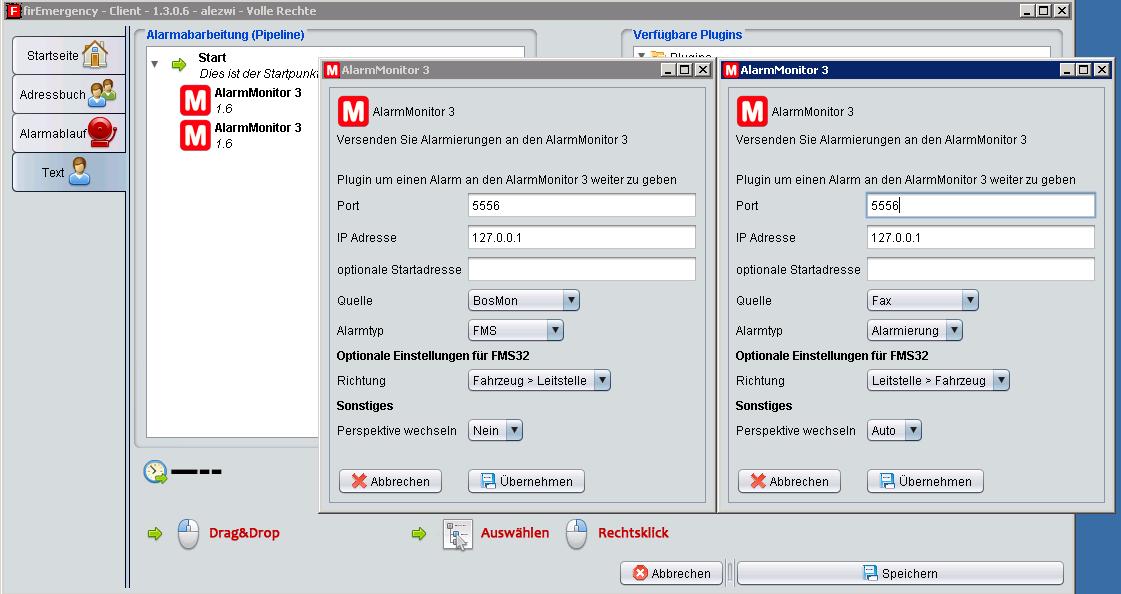
Task: Open Perspektive wechseln dropdown showing Nein
Action: pyautogui.click(x=495, y=430)
